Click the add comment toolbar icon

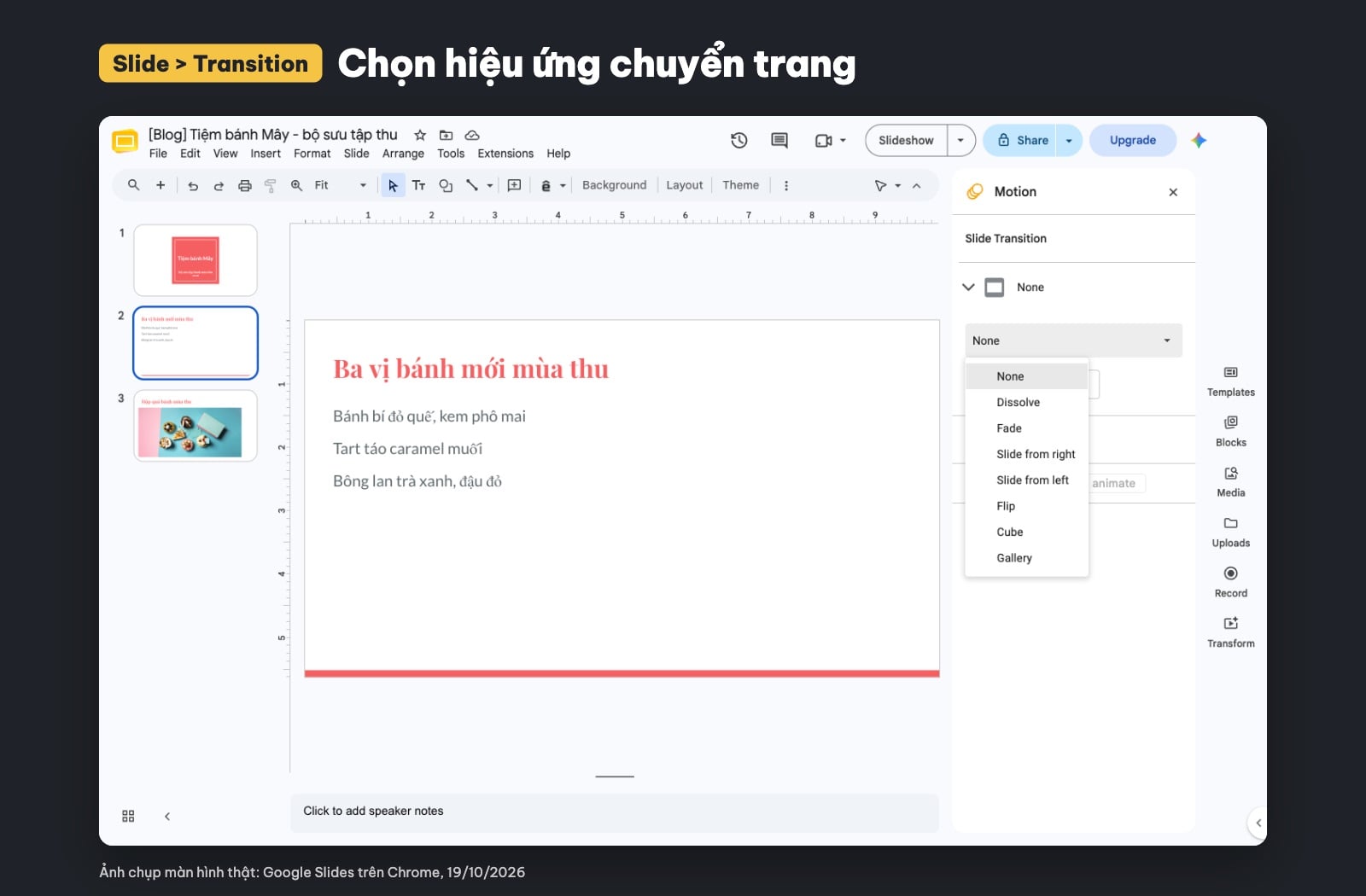pyautogui.click(x=514, y=185)
